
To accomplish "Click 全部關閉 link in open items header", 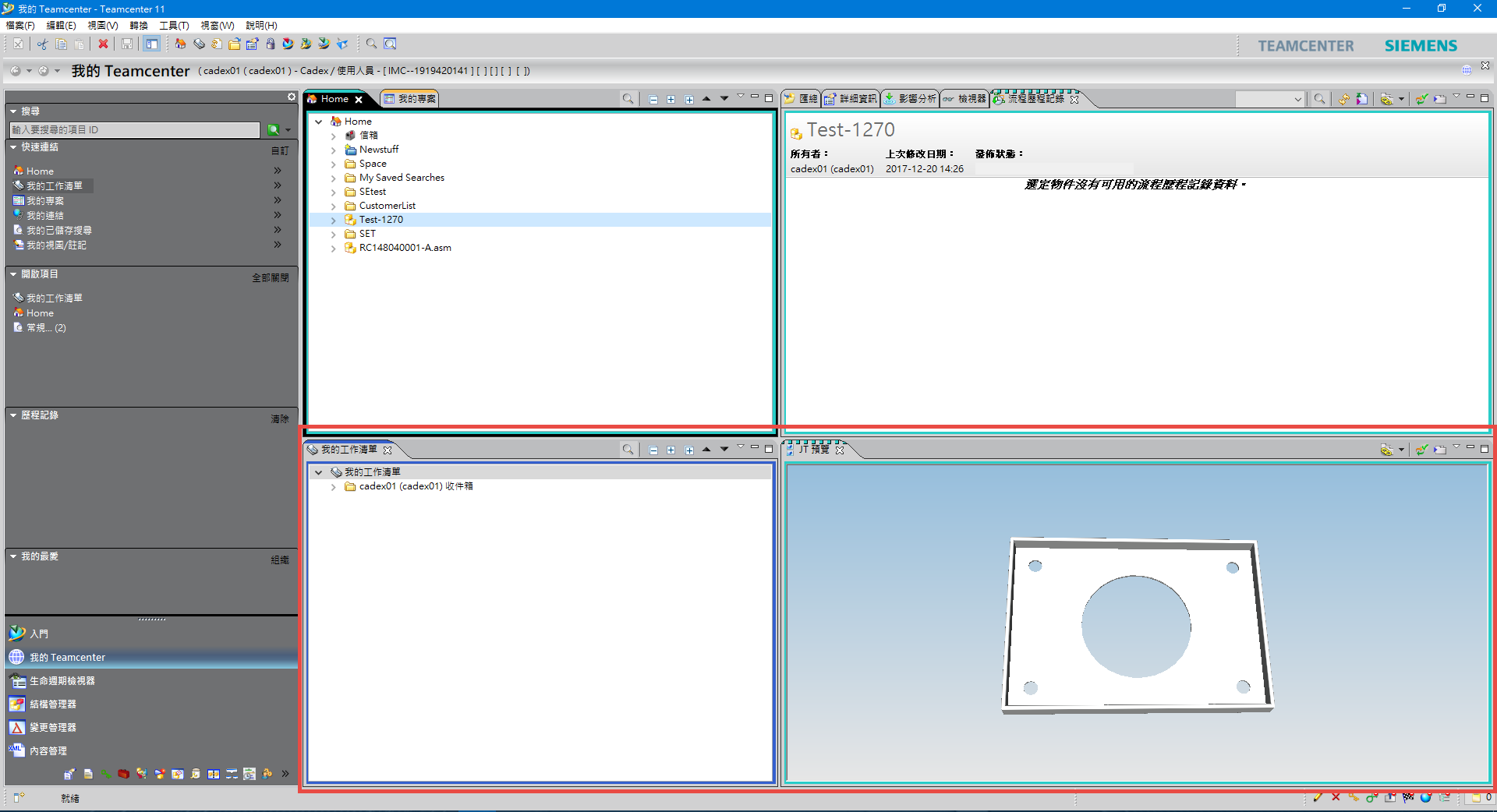I will pyautogui.click(x=270, y=278).
